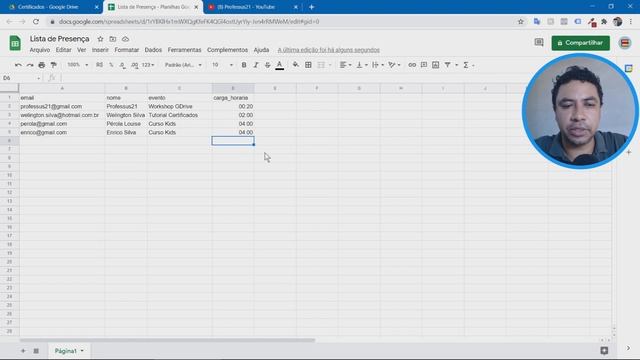The height and width of the screenshot is (360, 640).
Task: Click the Compartilhar share button
Action: tap(580, 43)
